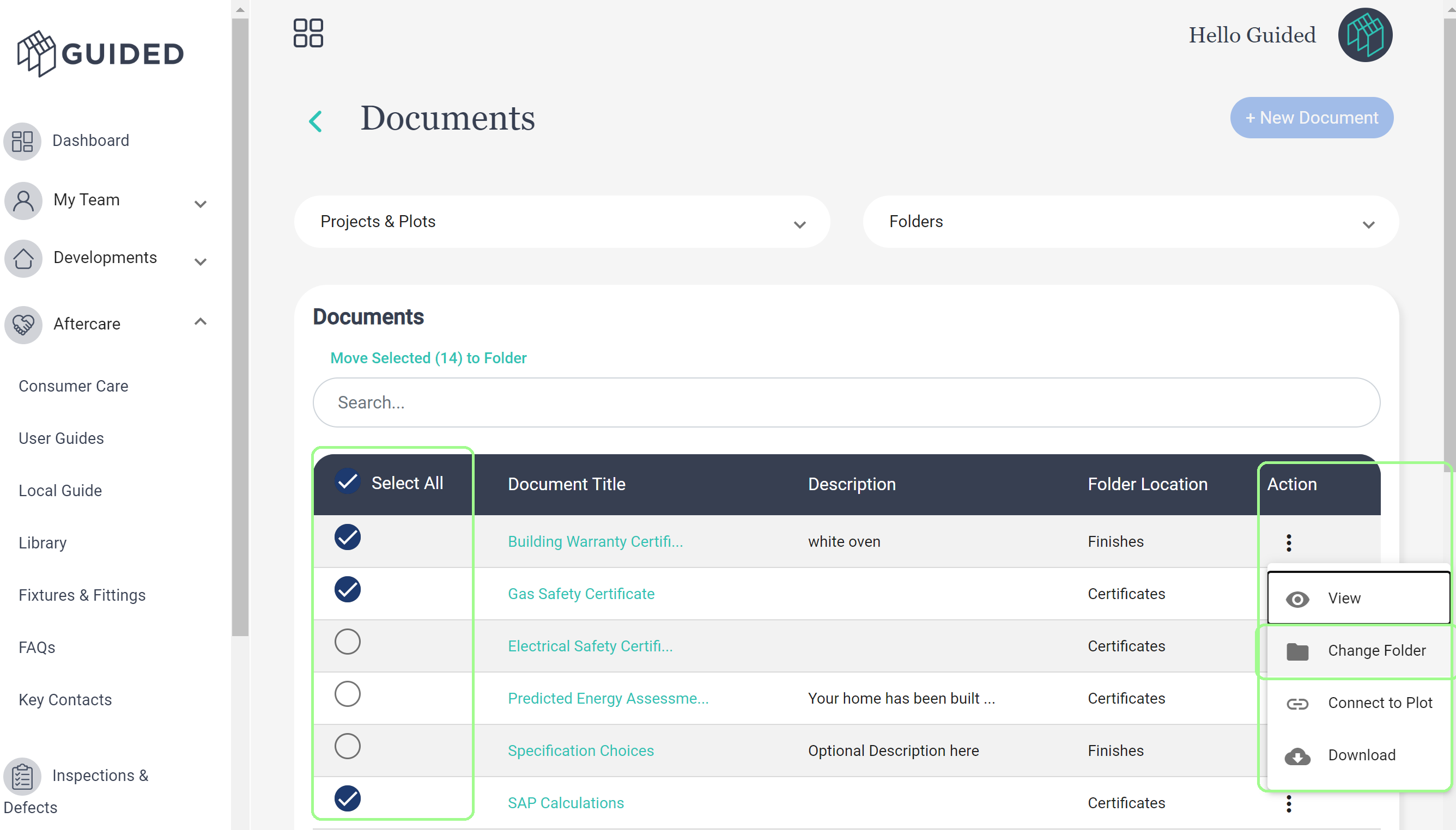Click the Dashboard sidebar icon

[23, 141]
